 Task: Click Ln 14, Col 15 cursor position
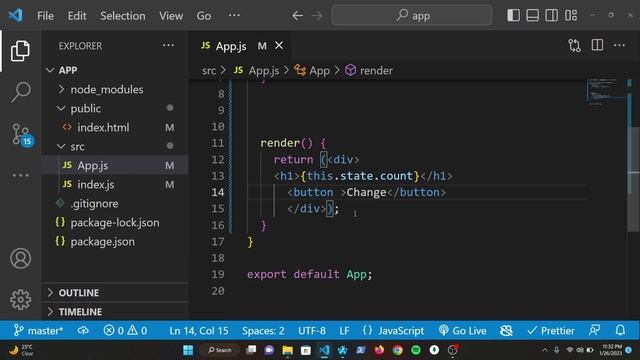tap(199, 331)
